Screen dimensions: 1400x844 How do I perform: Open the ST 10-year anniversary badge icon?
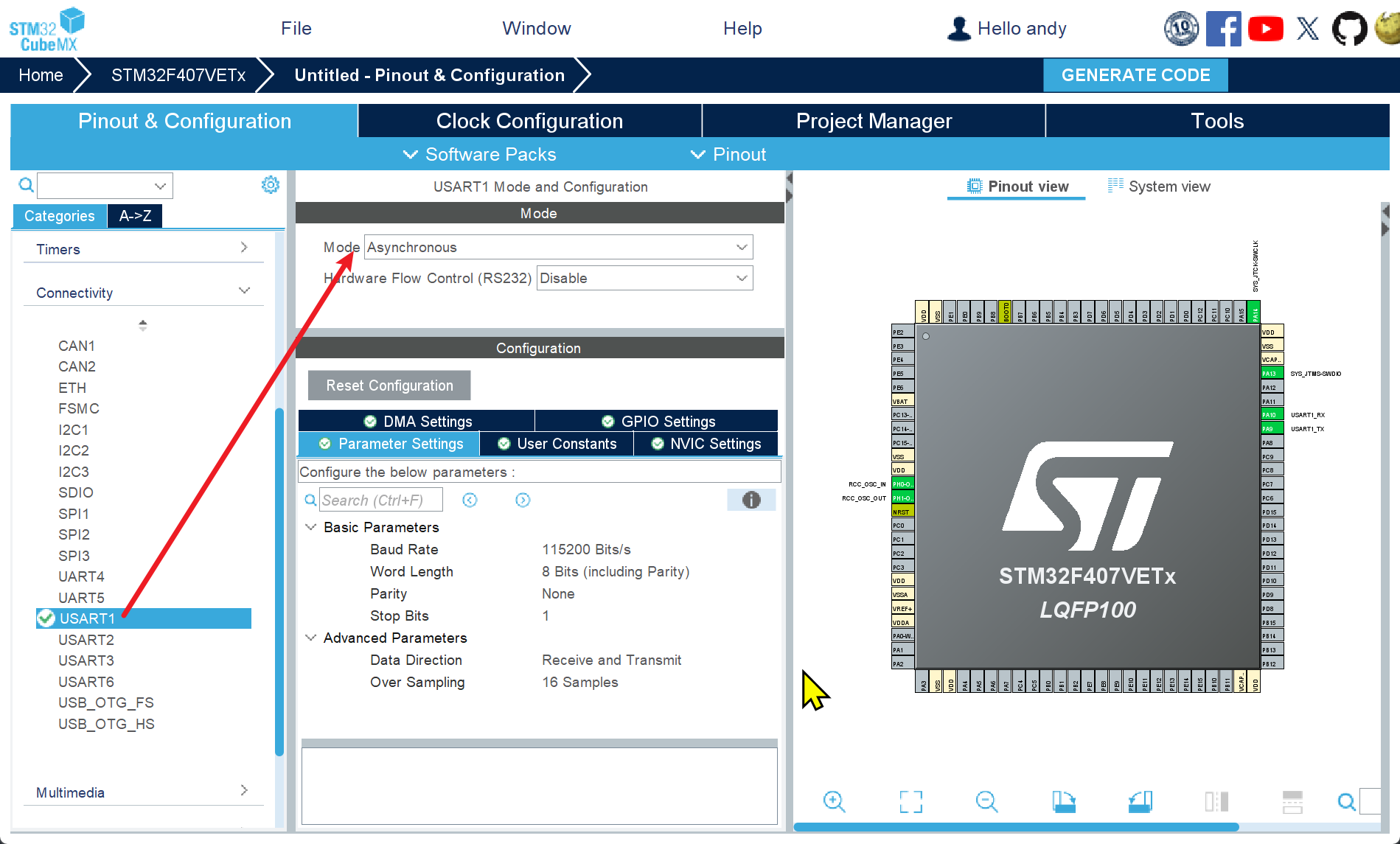[x=1181, y=29]
